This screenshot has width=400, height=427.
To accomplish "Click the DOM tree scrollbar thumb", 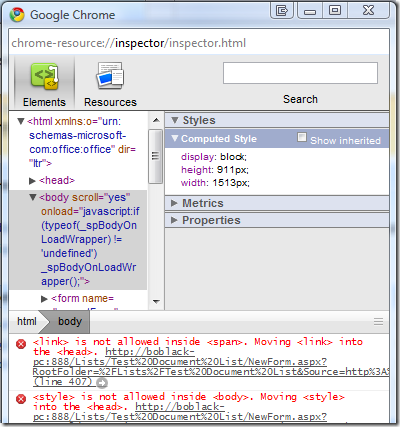I will [155, 156].
